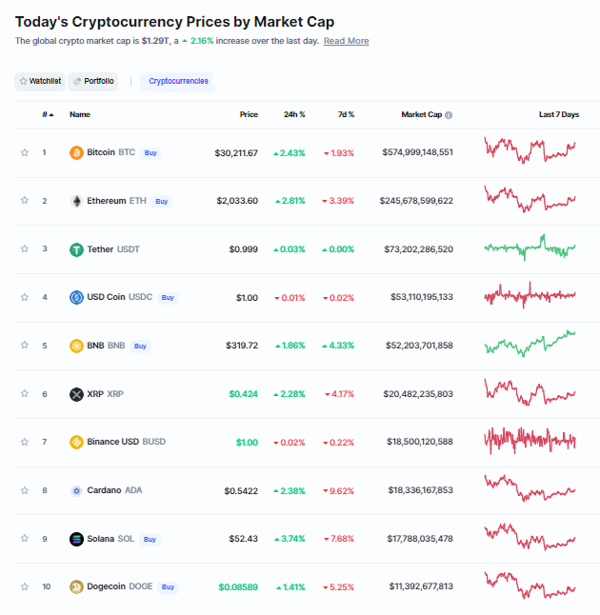Image resolution: width=600 pixels, height=615 pixels.
Task: Follow the Read More link
Action: (x=346, y=41)
